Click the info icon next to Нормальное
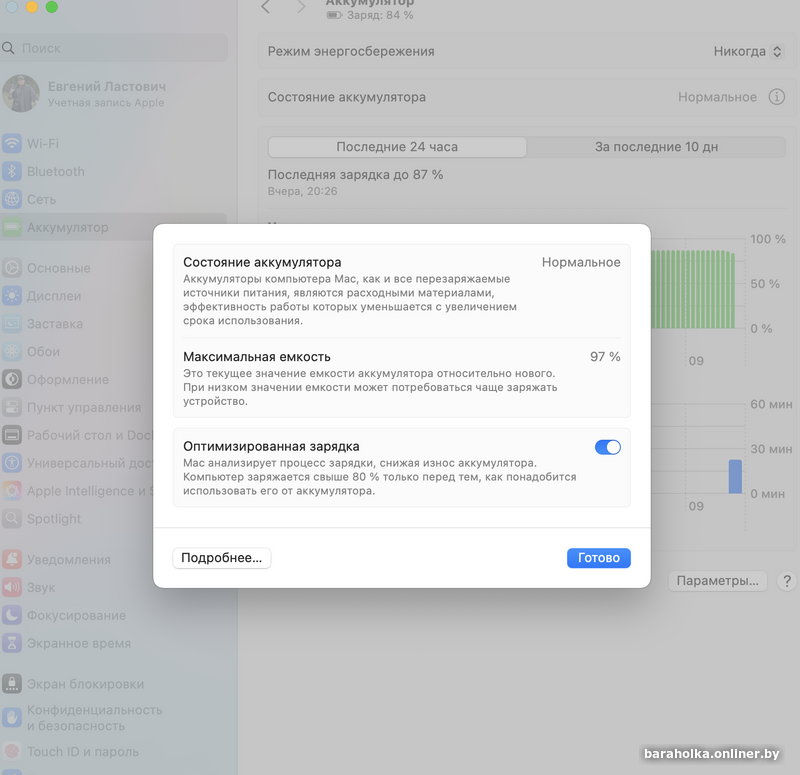Image resolution: width=800 pixels, height=775 pixels. pos(777,96)
